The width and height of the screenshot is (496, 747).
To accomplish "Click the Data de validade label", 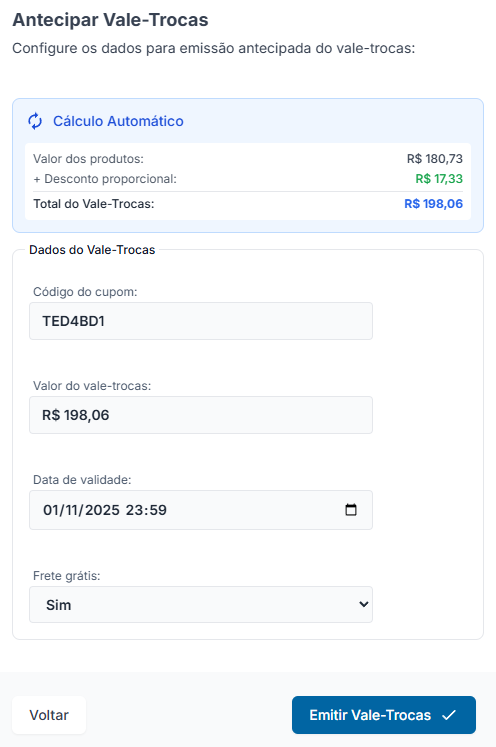I will click(x=82, y=480).
